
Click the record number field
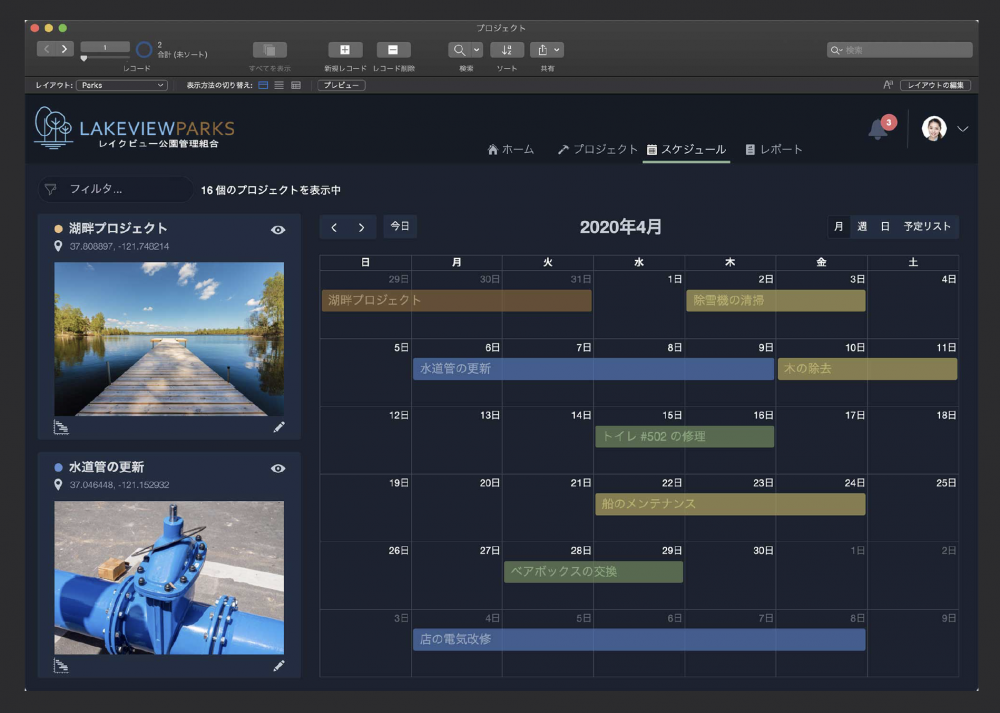(105, 47)
